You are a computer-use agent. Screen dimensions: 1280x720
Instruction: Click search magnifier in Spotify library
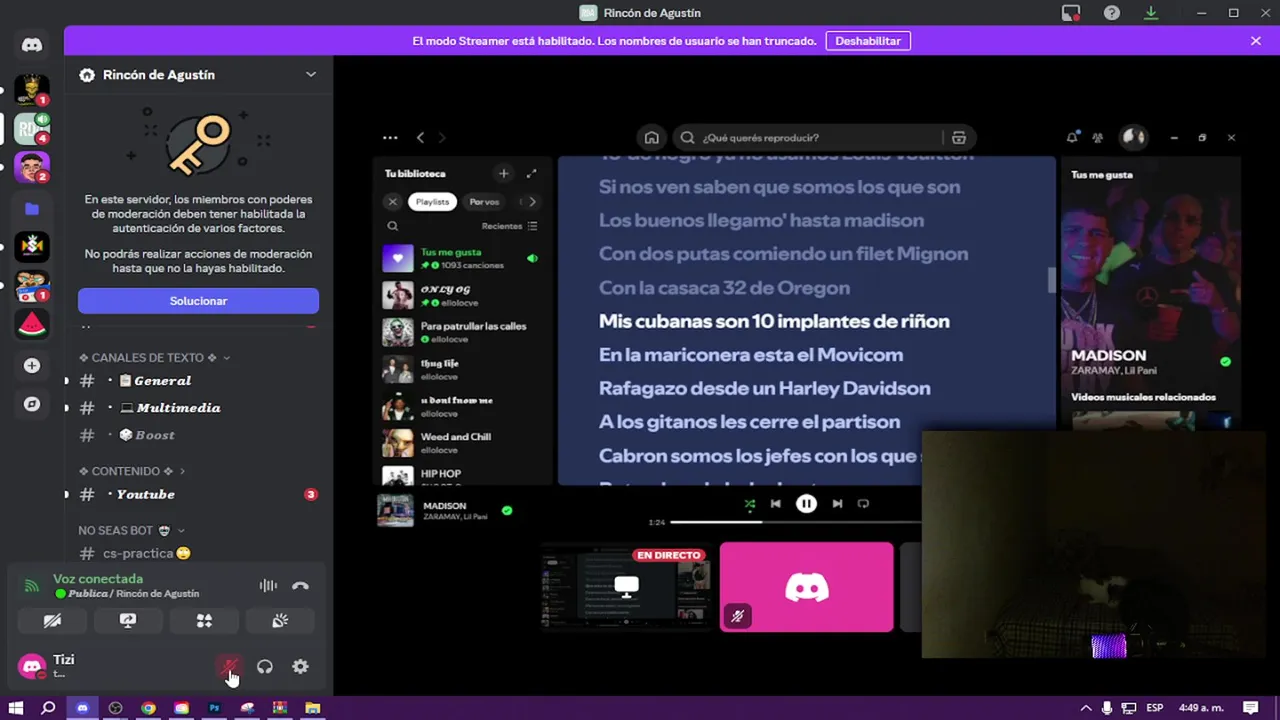tap(393, 226)
